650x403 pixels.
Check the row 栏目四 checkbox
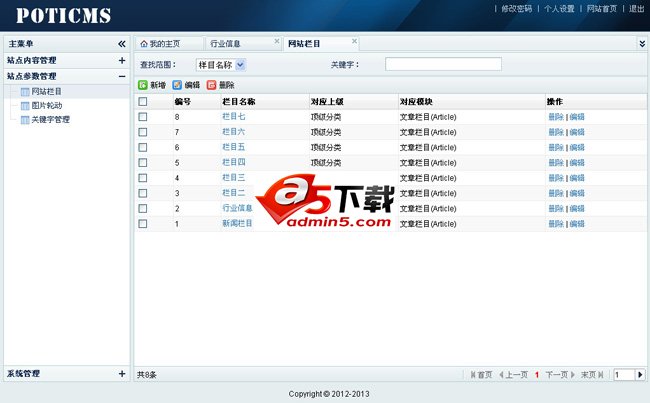tap(143, 163)
